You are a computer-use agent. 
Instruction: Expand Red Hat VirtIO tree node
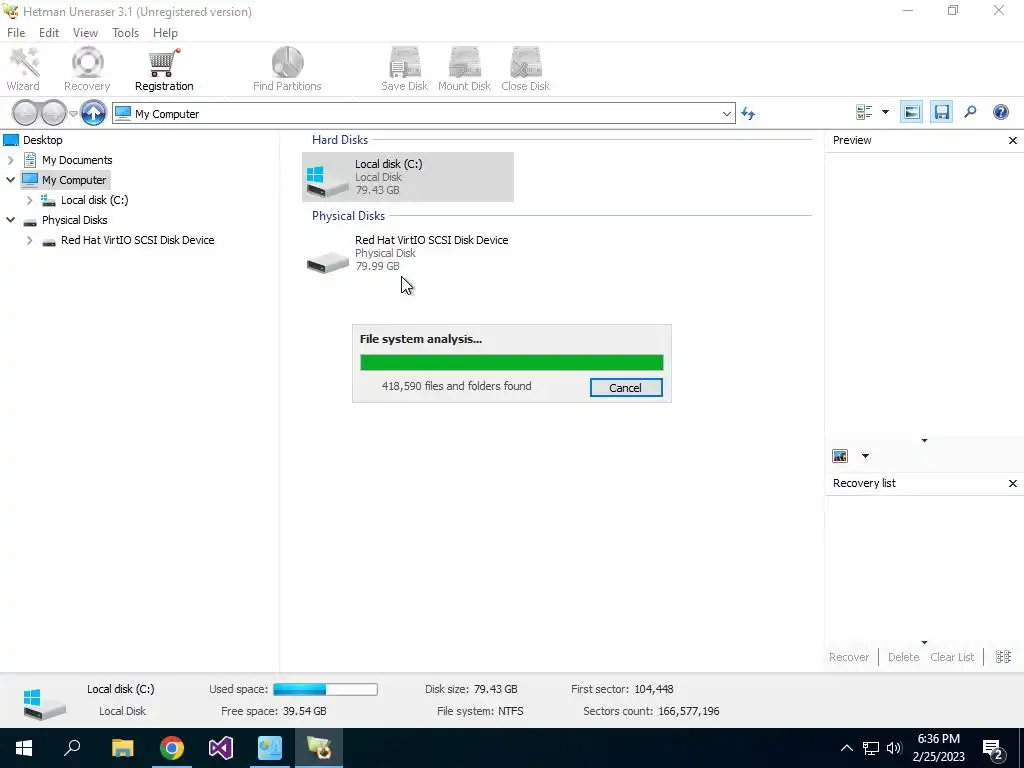coord(29,240)
